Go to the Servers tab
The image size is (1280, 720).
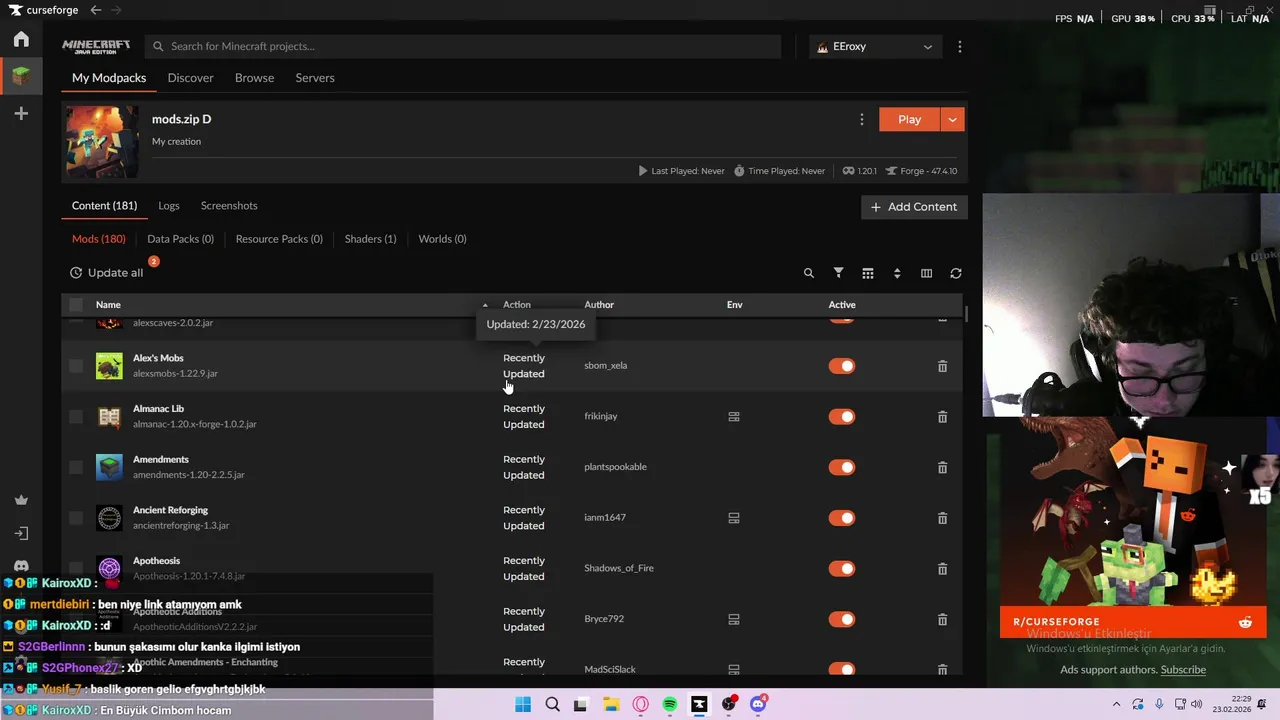[x=315, y=78]
